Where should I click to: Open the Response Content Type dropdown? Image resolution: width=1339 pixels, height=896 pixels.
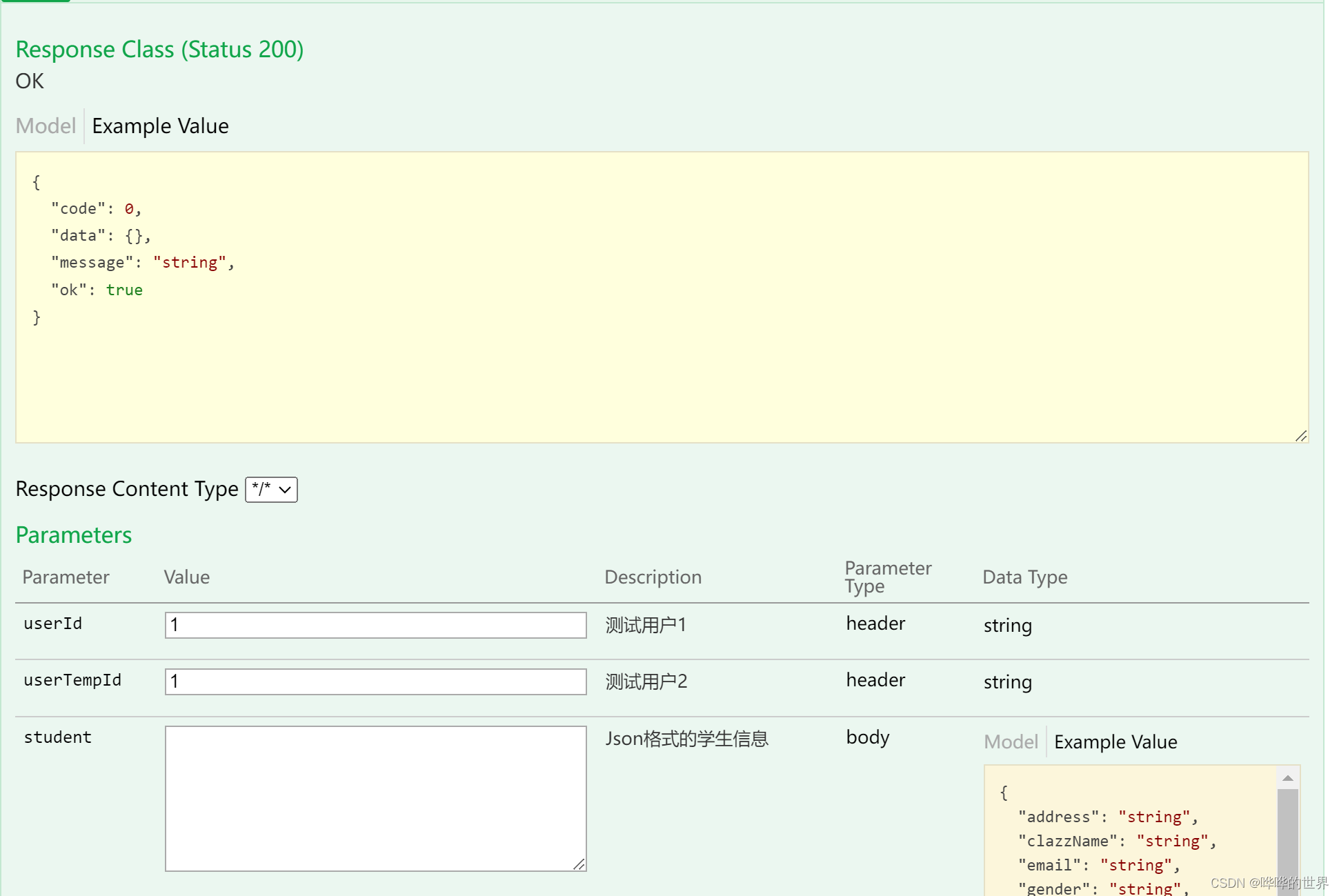click(271, 490)
